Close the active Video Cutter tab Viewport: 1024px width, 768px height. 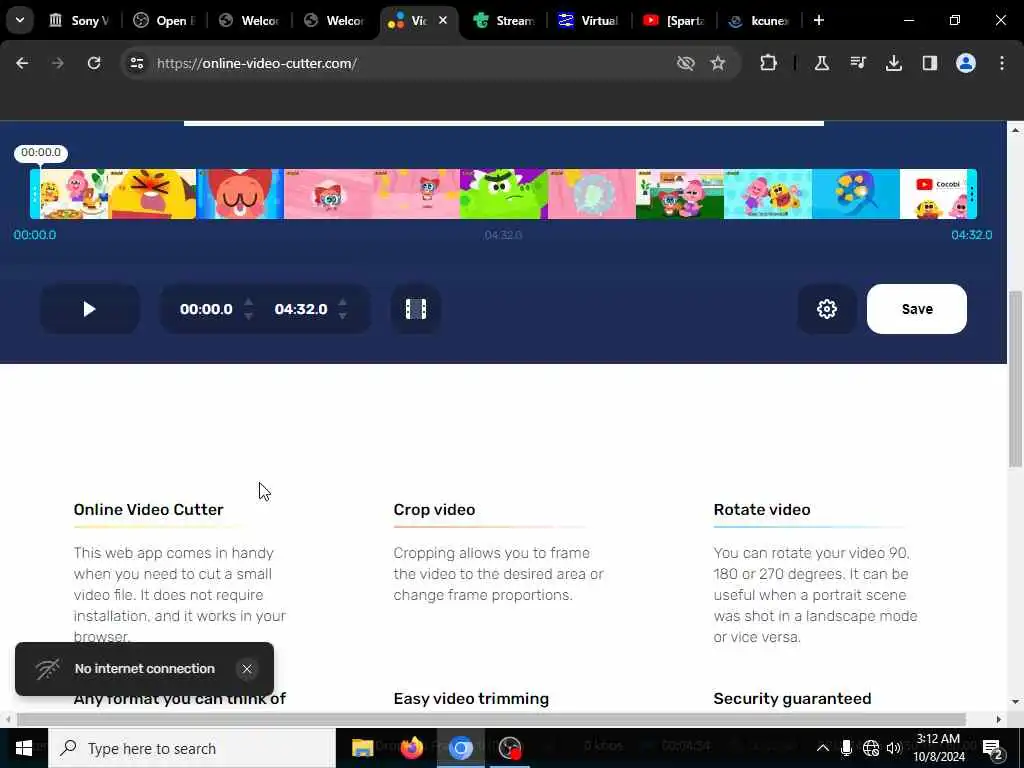click(x=443, y=21)
